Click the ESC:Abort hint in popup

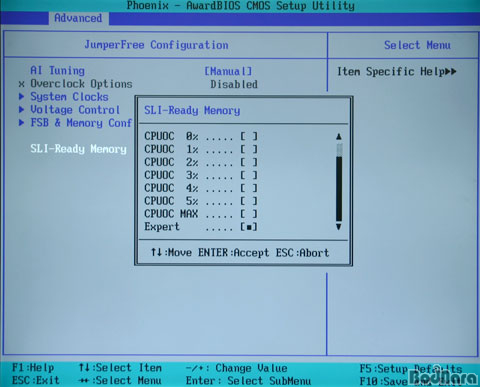302,253
